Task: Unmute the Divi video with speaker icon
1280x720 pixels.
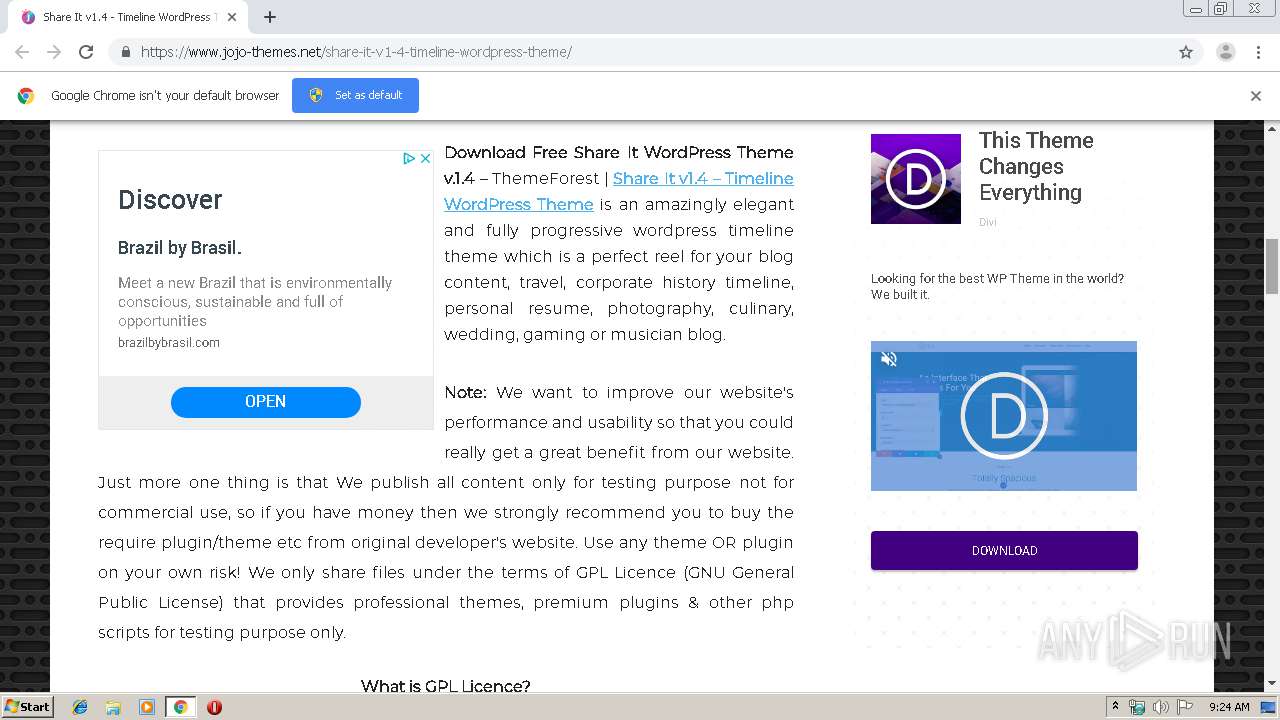Action: point(888,359)
